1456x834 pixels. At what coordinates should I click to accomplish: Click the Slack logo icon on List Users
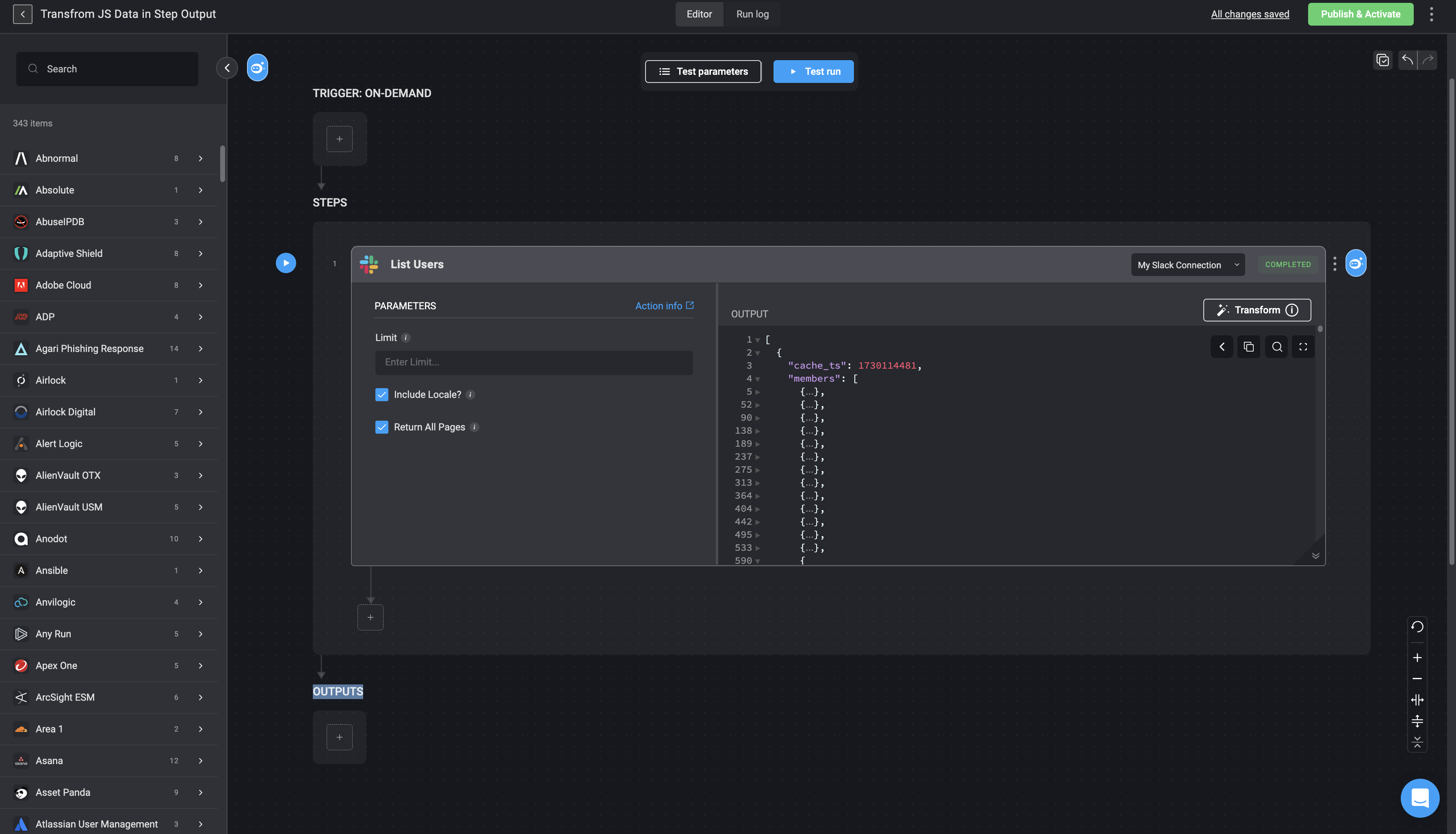click(x=369, y=264)
